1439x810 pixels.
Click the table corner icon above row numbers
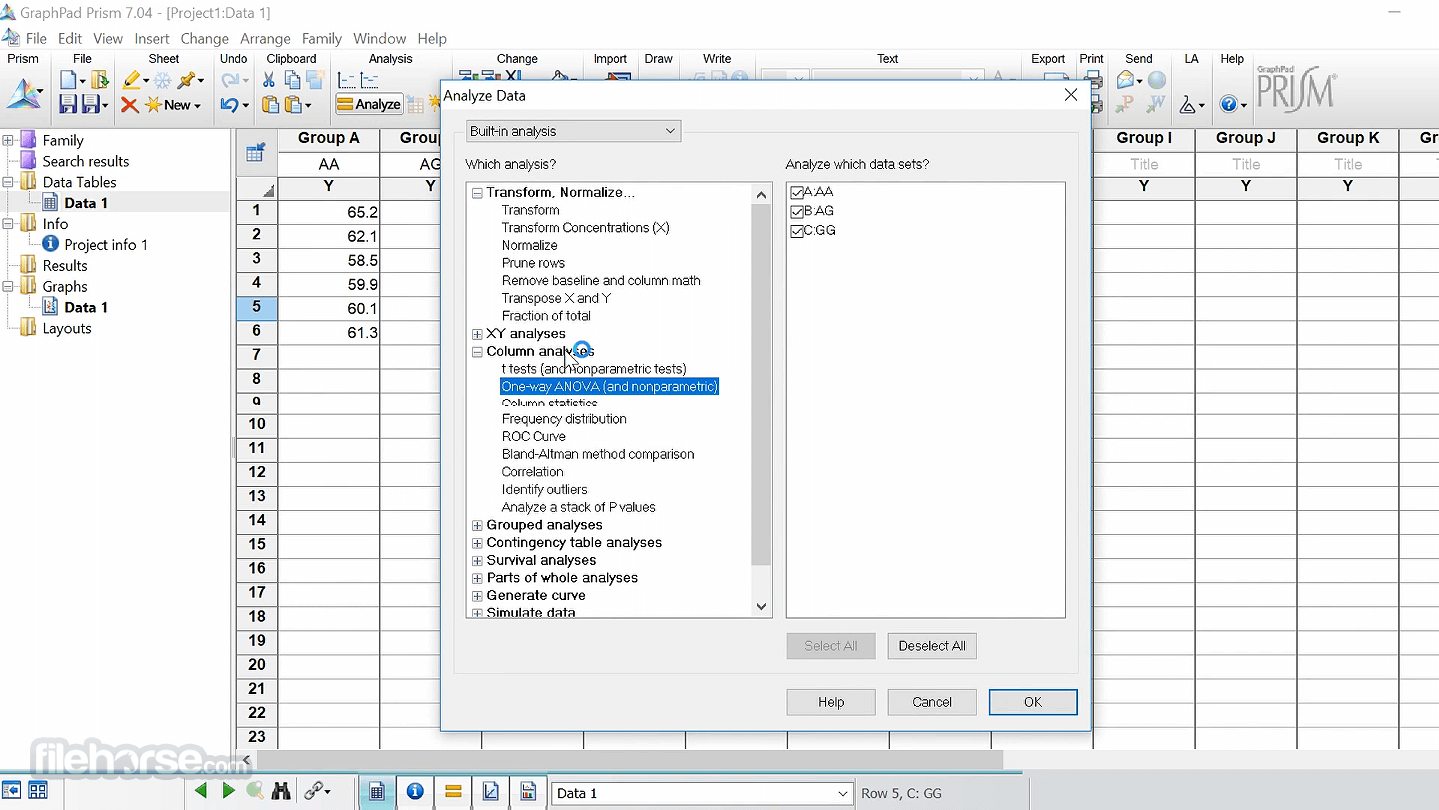[x=256, y=153]
